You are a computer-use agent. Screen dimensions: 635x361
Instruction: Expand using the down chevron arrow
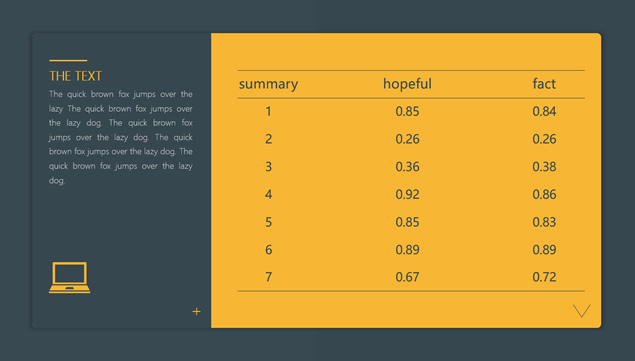point(582,311)
